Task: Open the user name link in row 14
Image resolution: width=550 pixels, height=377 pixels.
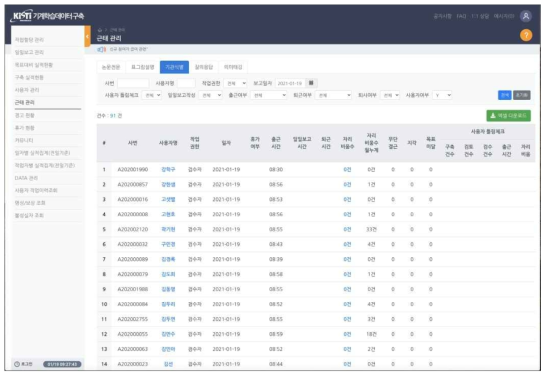Action: 168,364
